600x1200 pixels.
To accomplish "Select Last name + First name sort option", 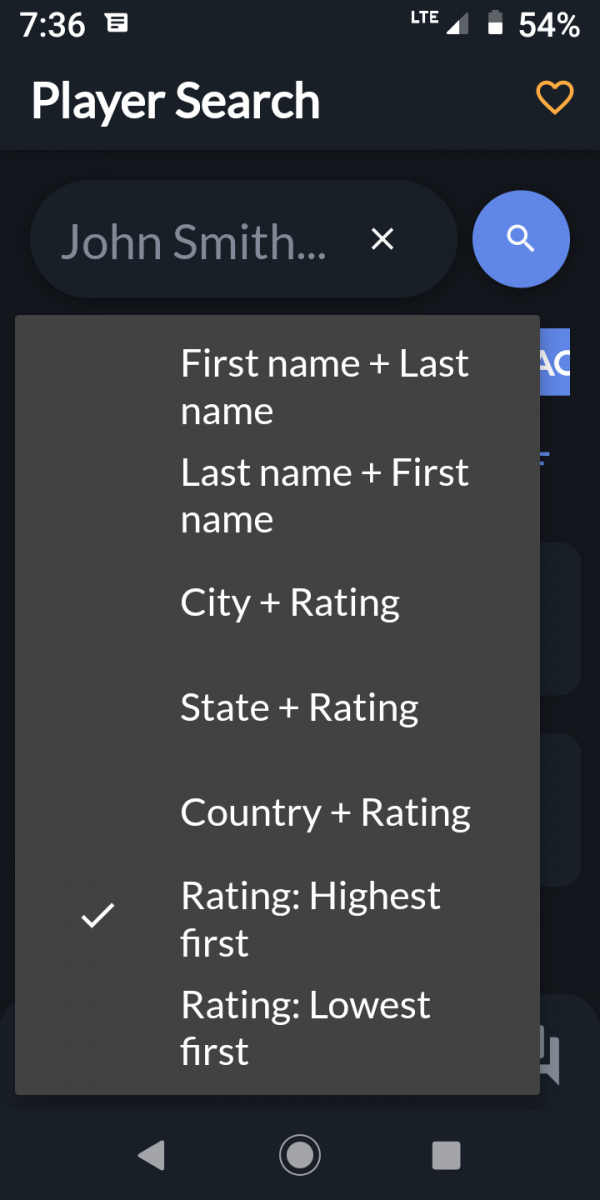I will [x=278, y=495].
